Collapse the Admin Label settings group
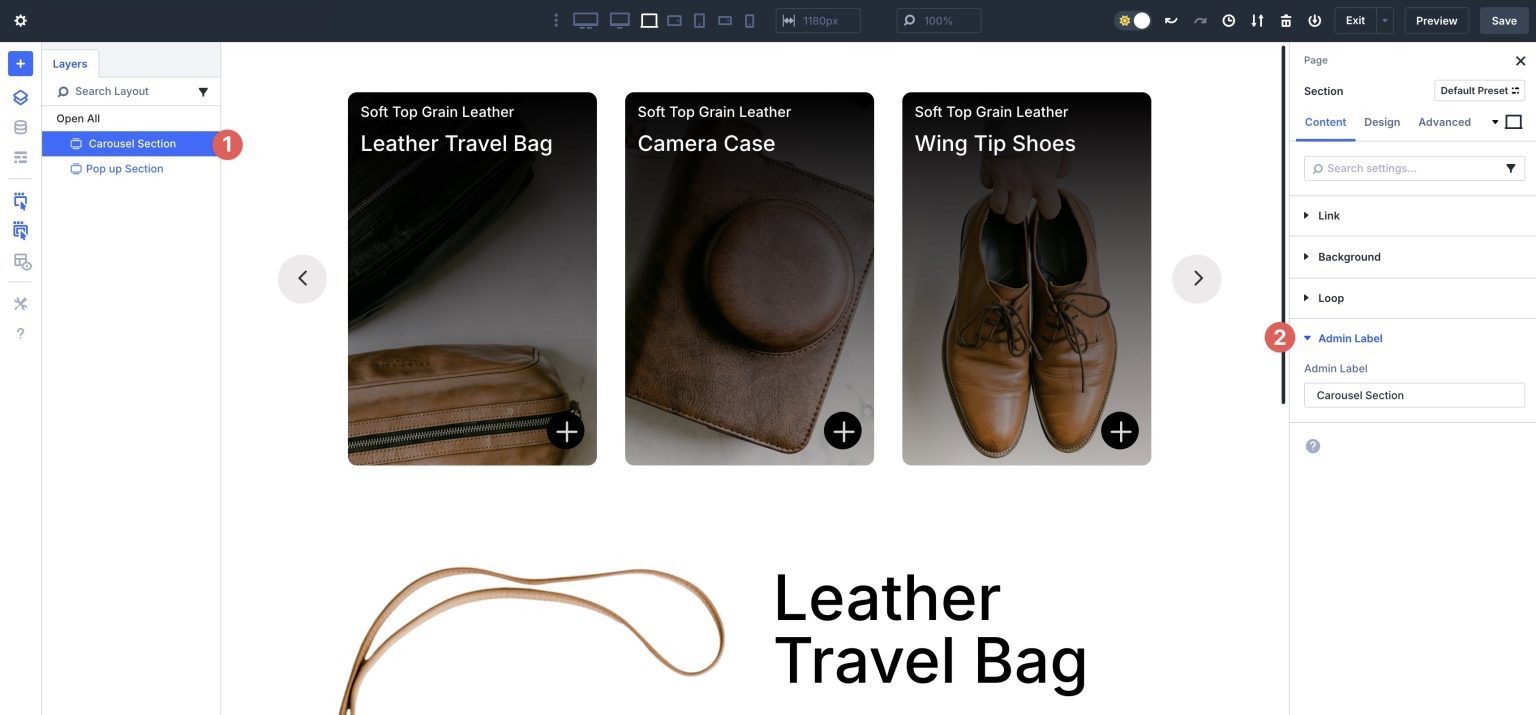1536x715 pixels. [x=1349, y=338]
